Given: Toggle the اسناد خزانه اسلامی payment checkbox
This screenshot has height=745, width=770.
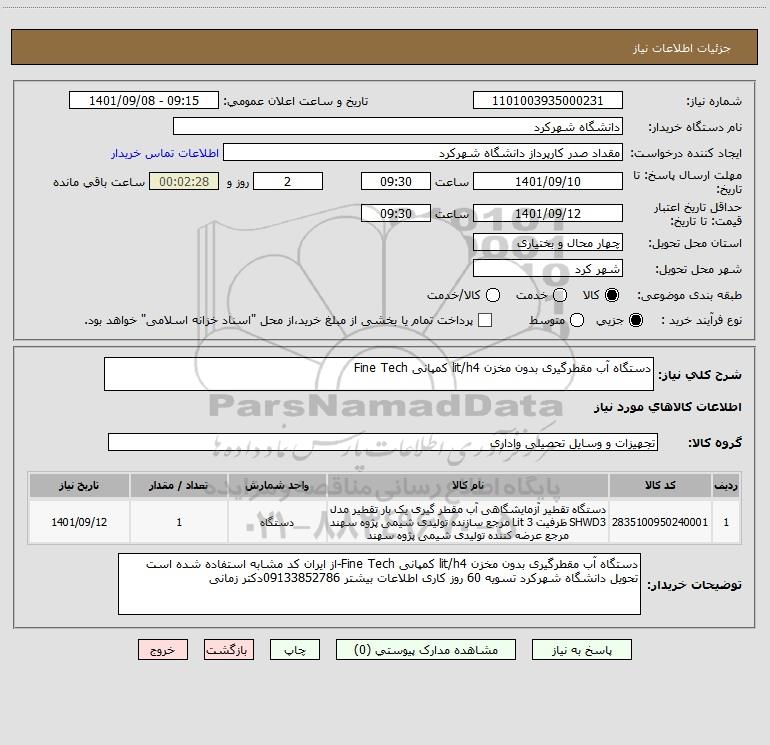Looking at the screenshot, I should [485, 320].
